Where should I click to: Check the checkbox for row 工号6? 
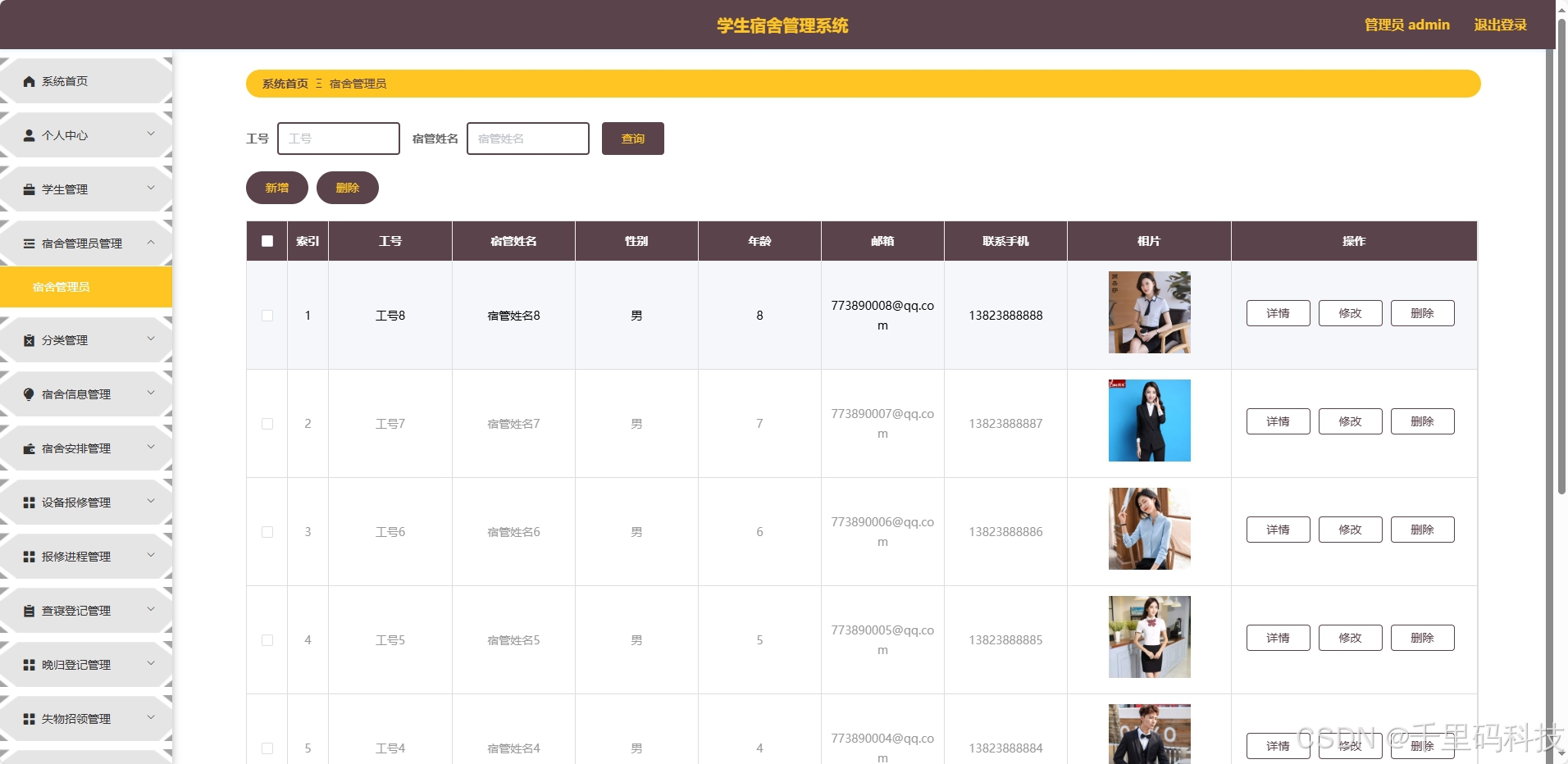(267, 532)
